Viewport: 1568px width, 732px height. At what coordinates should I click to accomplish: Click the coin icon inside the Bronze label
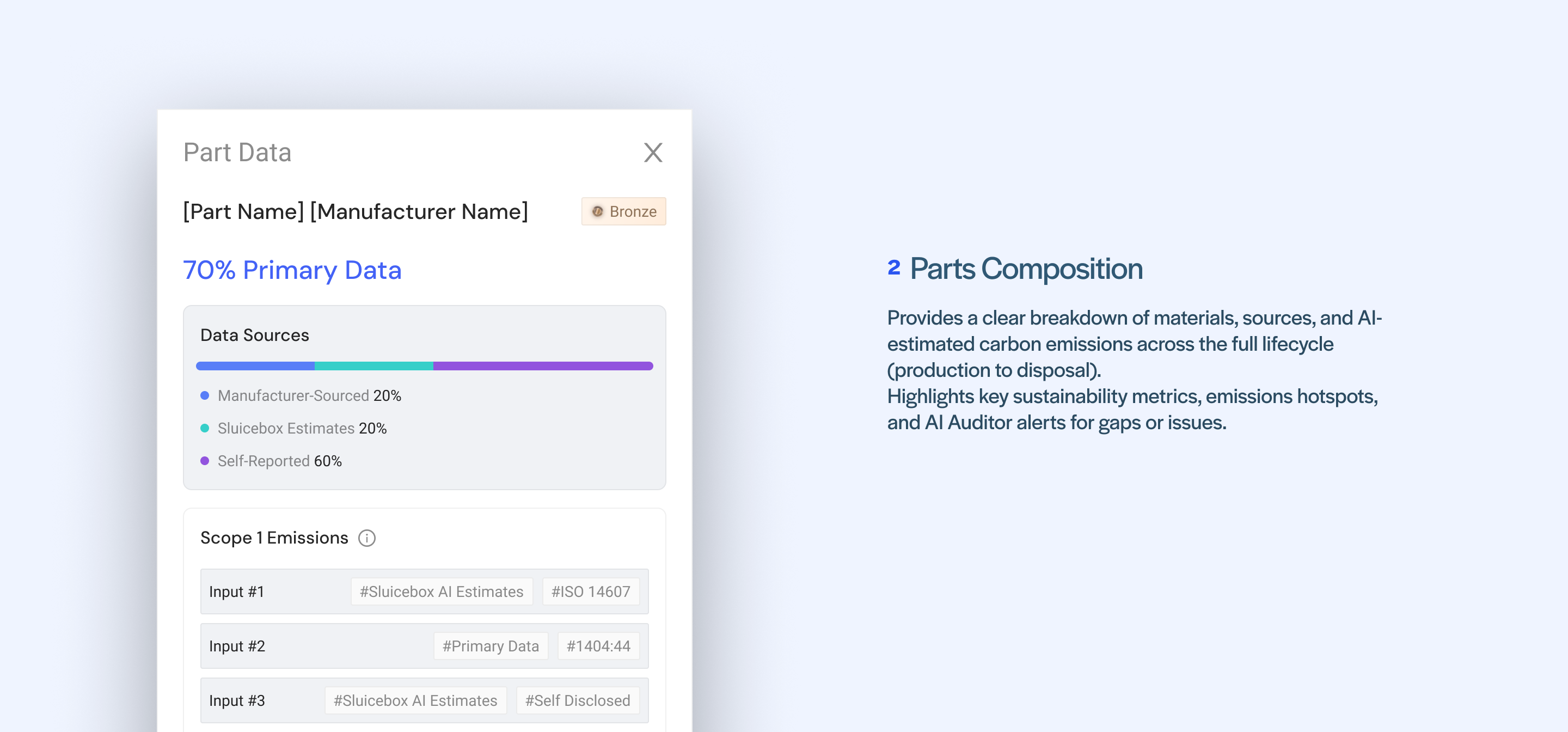pyautogui.click(x=598, y=211)
